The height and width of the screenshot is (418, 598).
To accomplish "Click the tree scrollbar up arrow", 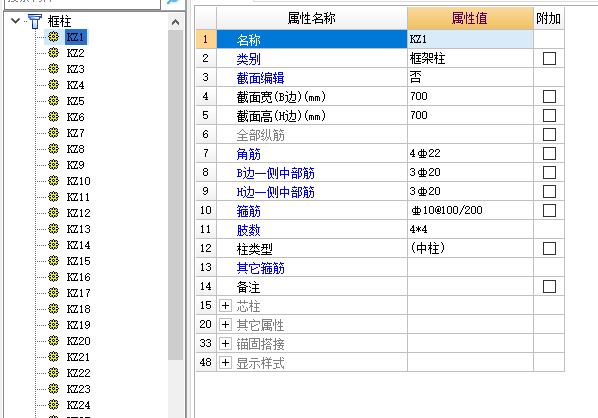I will click(175, 22).
